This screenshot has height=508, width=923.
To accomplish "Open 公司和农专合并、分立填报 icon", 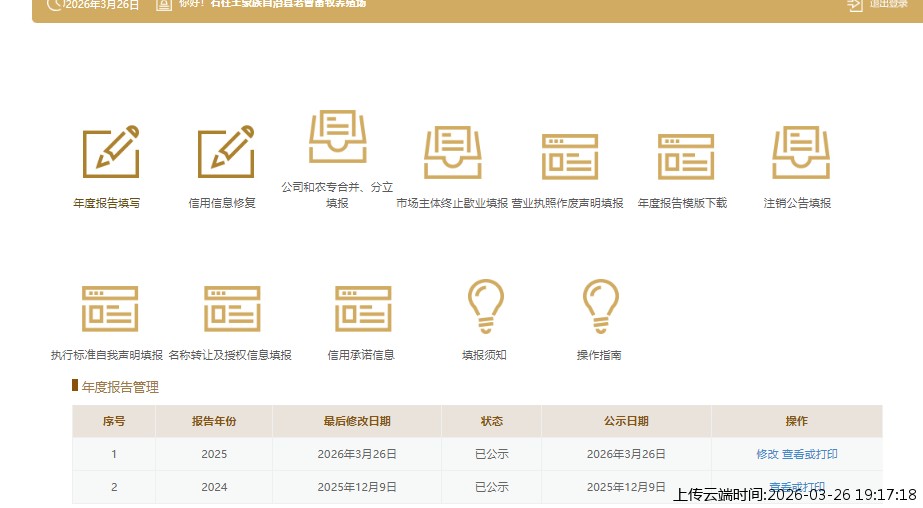I will pos(338,137).
